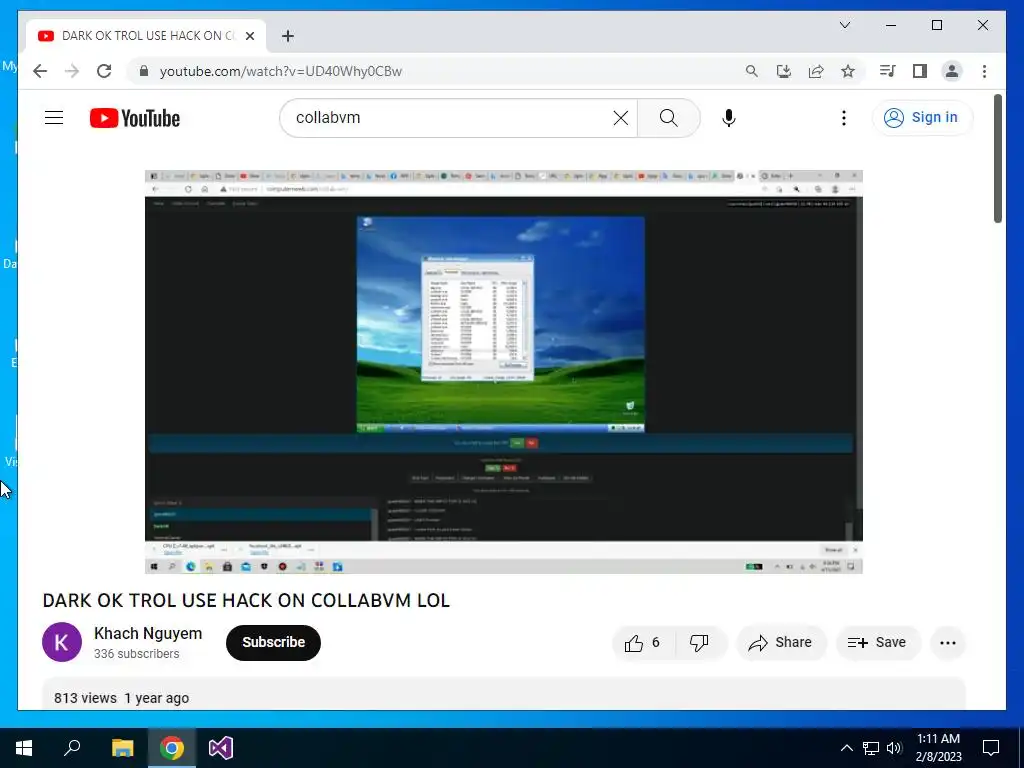
Task: Subscribe to Khach Nguyem
Action: click(273, 643)
